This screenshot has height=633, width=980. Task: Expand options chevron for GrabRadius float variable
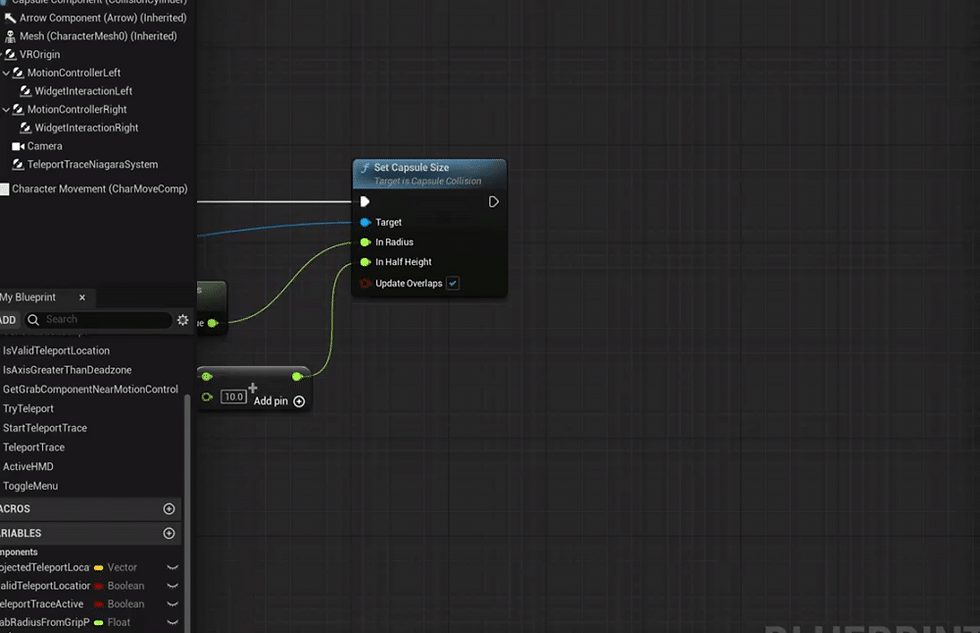click(172, 622)
